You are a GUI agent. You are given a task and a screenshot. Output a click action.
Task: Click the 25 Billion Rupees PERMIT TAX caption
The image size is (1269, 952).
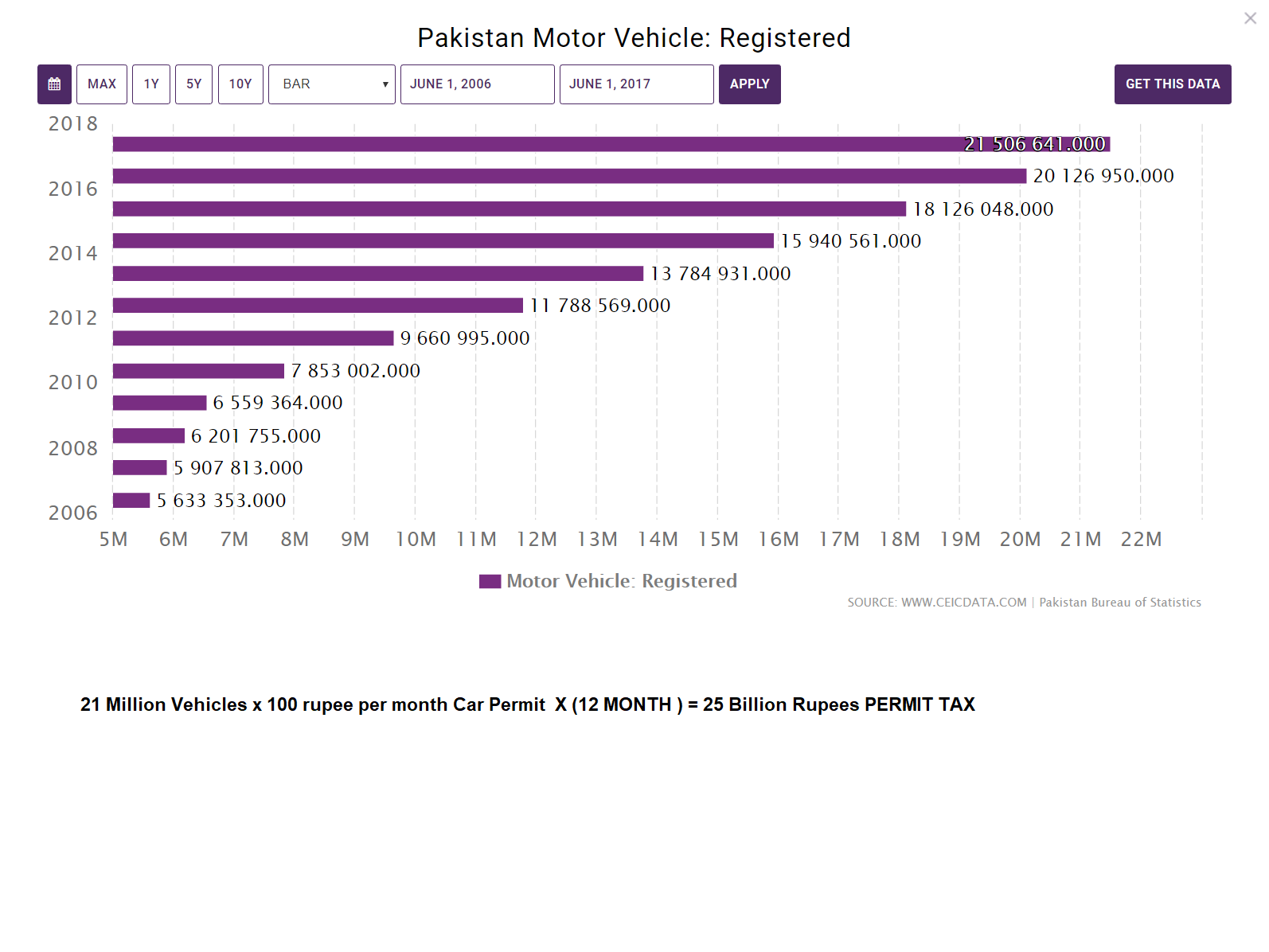click(x=839, y=704)
